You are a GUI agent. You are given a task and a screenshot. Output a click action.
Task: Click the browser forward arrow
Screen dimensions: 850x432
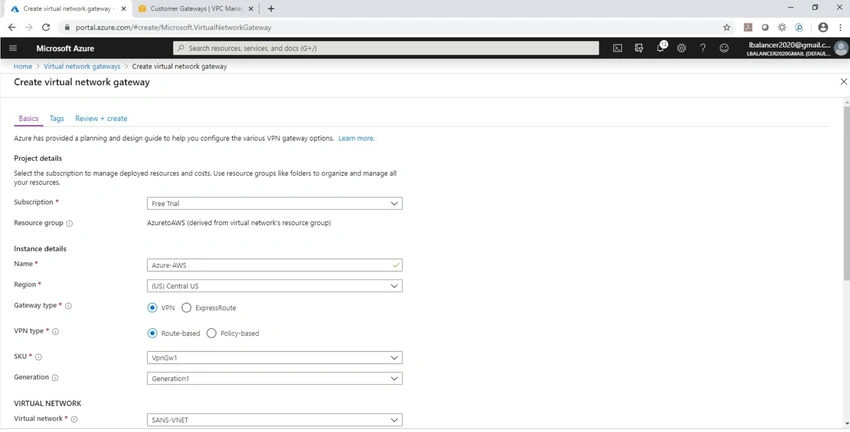[29, 27]
